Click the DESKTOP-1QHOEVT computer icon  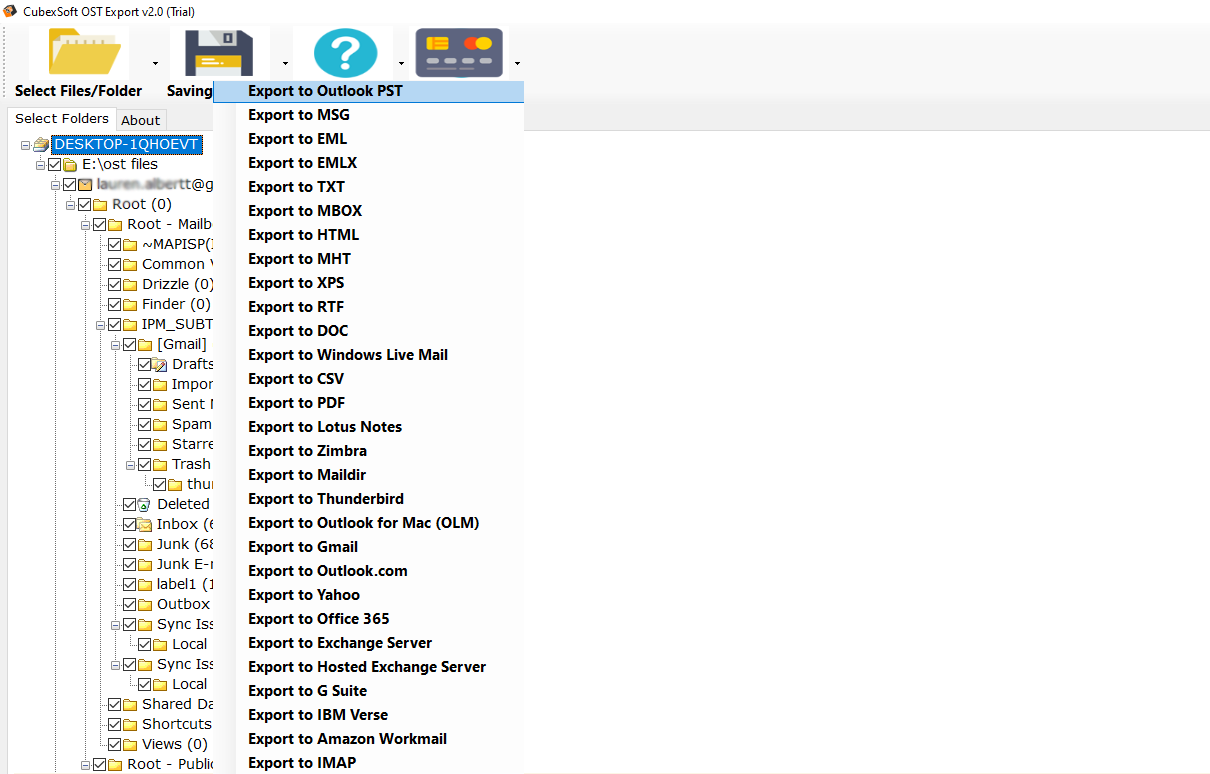click(x=41, y=144)
